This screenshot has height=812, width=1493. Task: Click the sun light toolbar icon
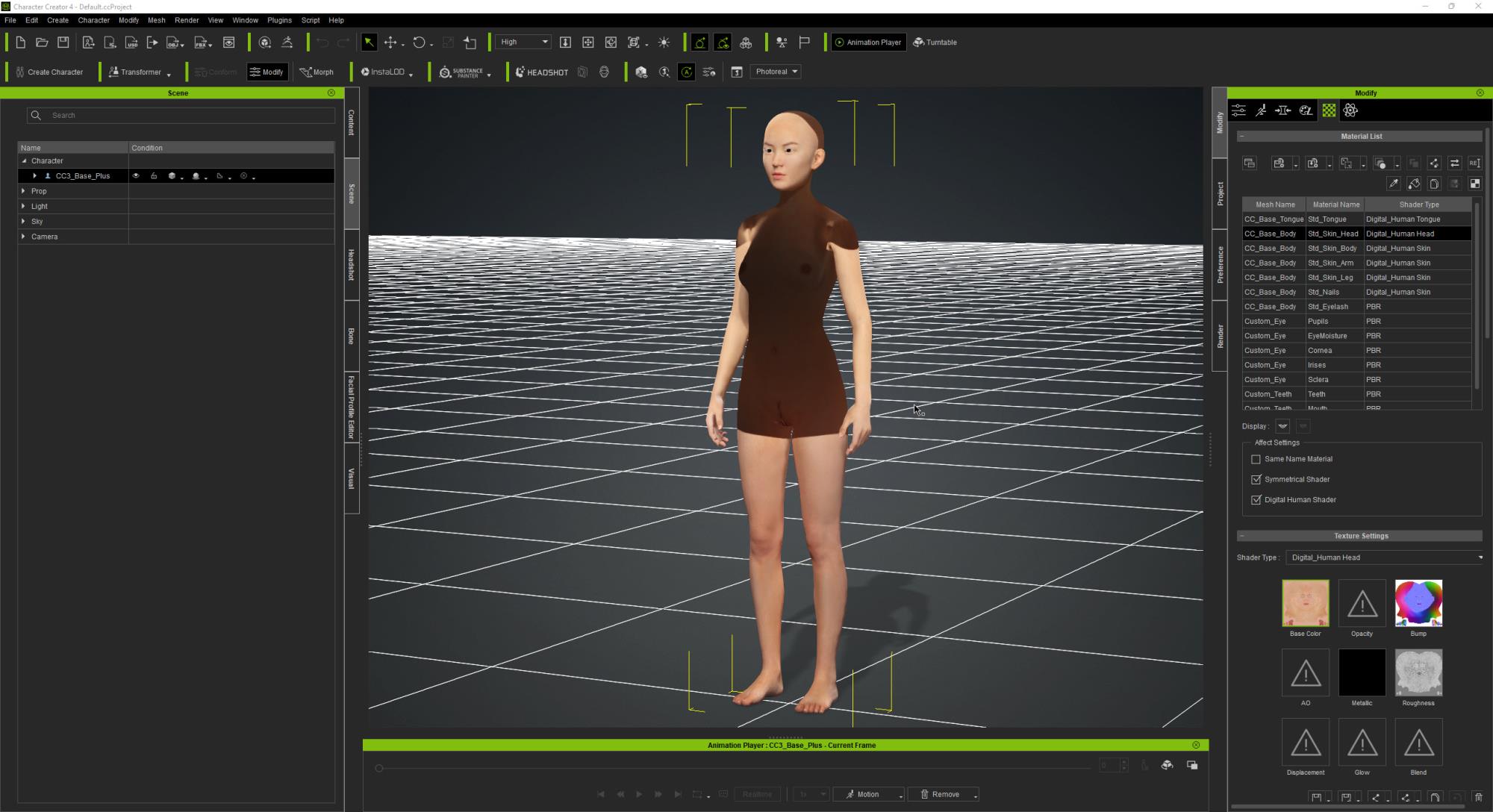[664, 43]
